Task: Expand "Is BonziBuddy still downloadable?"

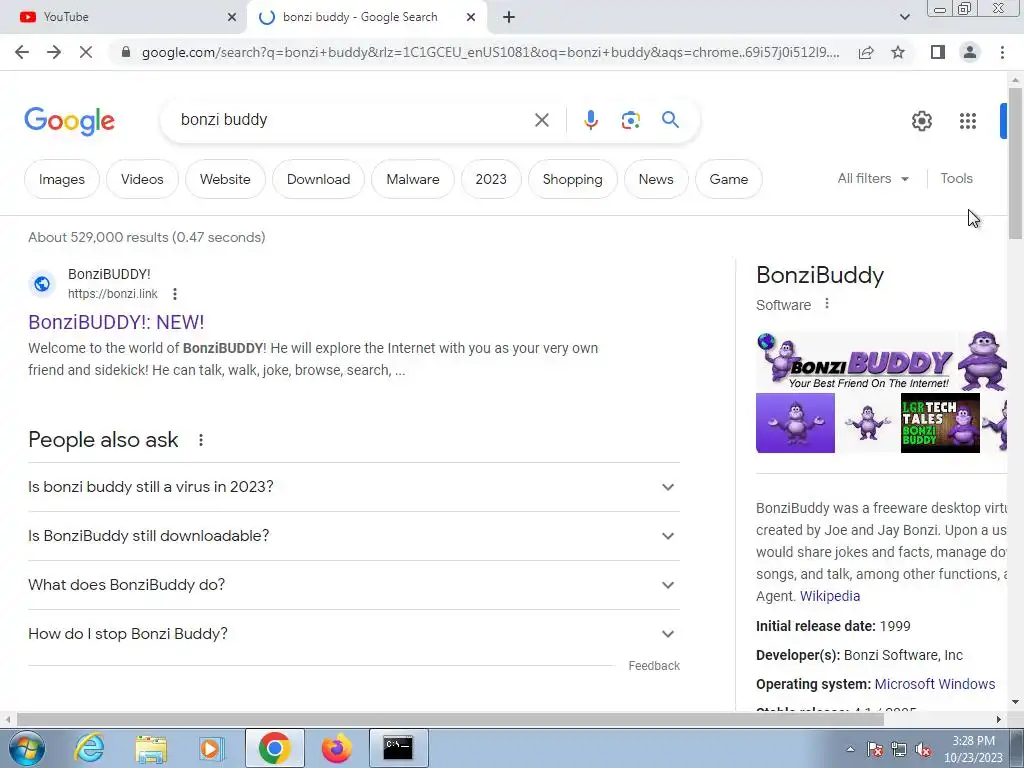Action: [x=354, y=536]
